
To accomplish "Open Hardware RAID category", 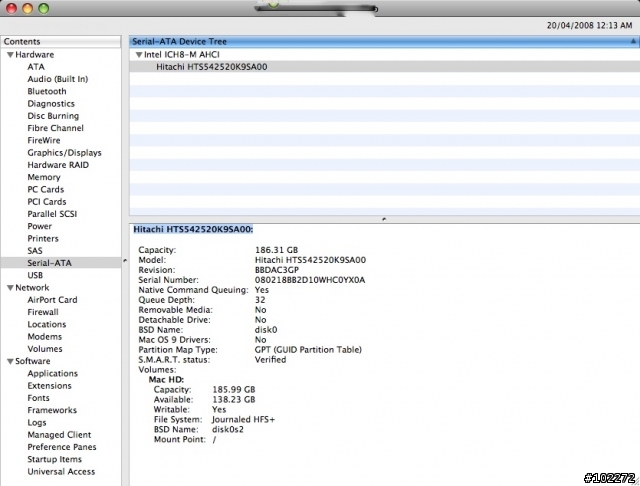I will click(58, 165).
